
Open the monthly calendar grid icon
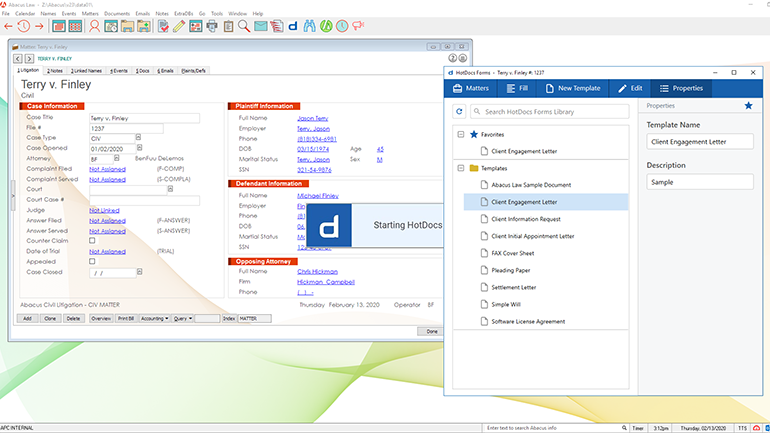(x=75, y=27)
